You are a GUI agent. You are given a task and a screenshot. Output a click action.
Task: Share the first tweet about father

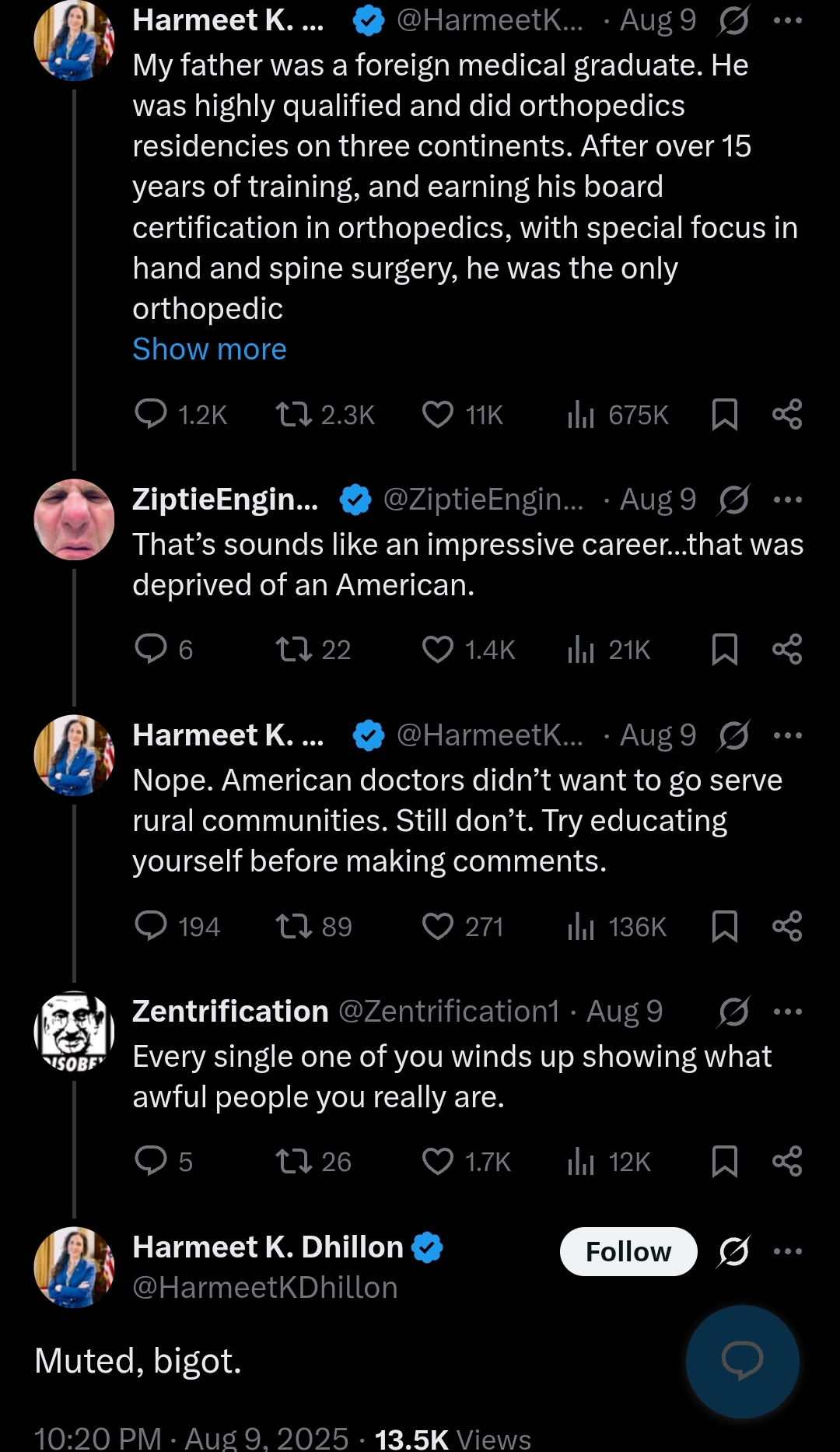[787, 415]
